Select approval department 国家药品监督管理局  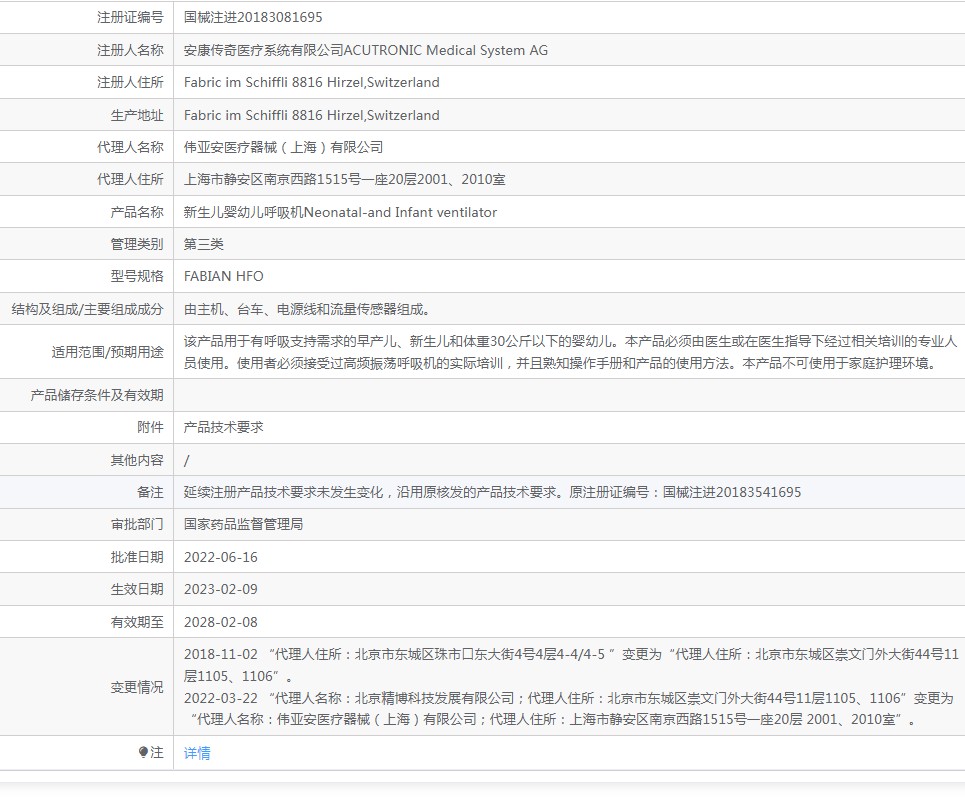(243, 525)
